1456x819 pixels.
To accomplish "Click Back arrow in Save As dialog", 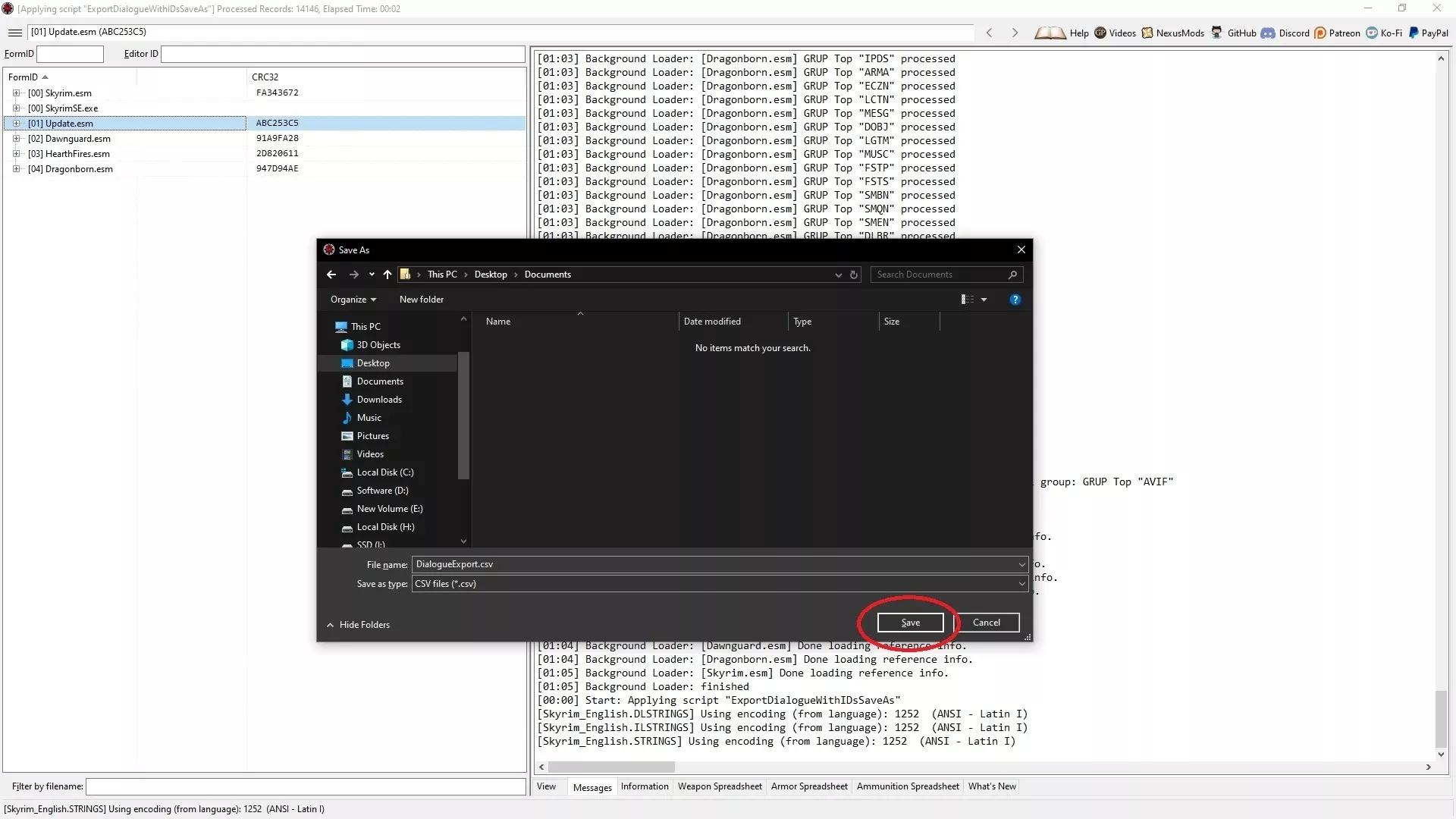I will [x=331, y=275].
